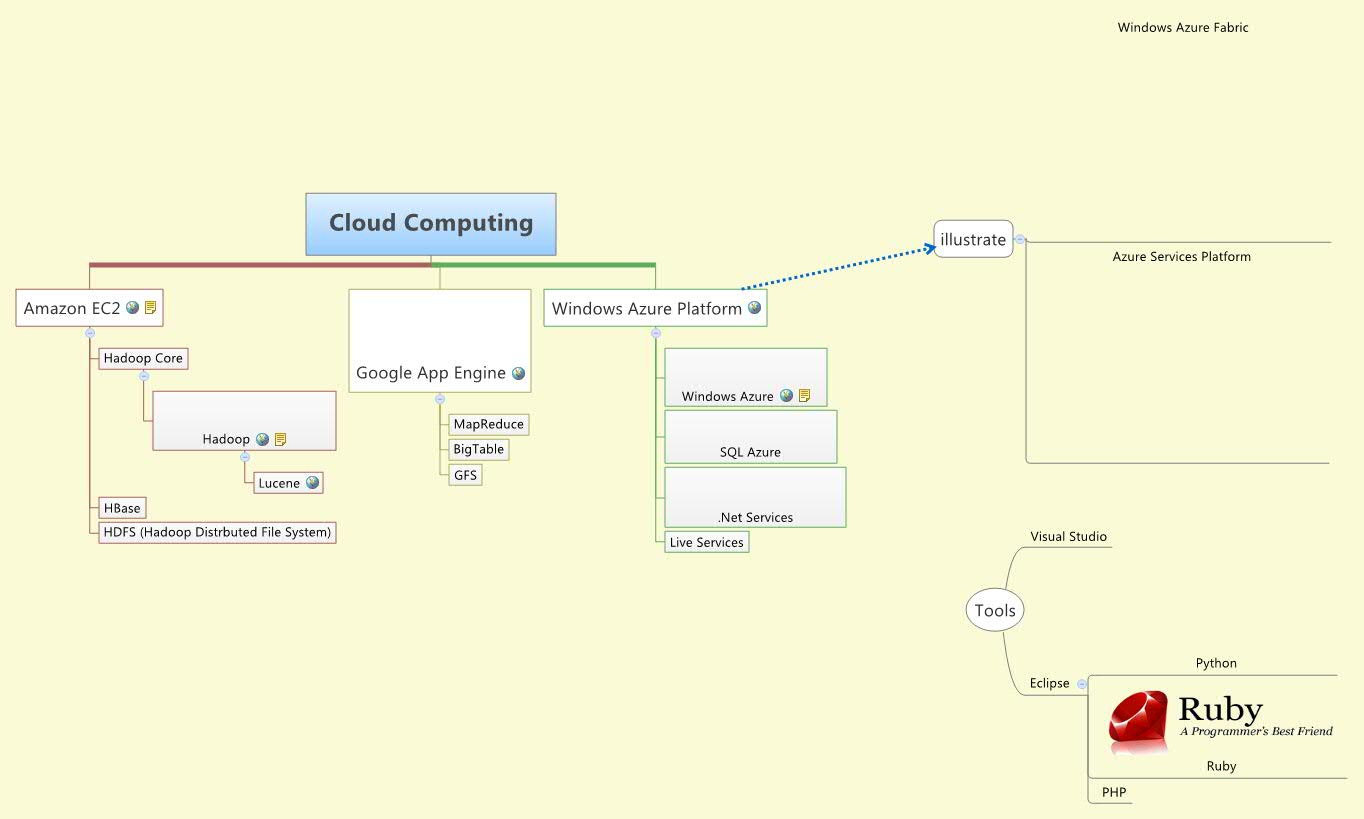Open the globe hyperlink on the Lucene node
Image resolution: width=1364 pixels, height=819 pixels.
[312, 482]
